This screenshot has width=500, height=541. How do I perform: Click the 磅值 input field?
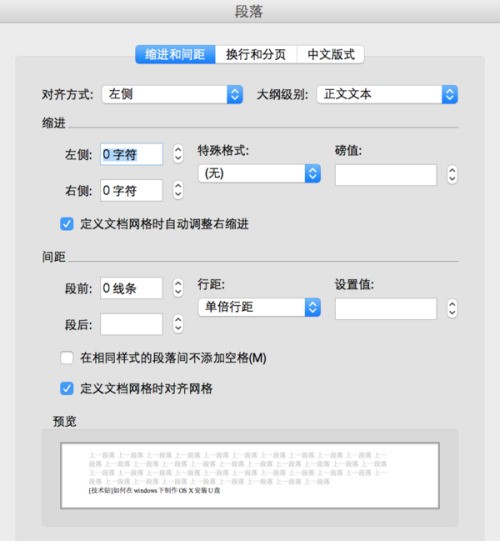[386, 175]
